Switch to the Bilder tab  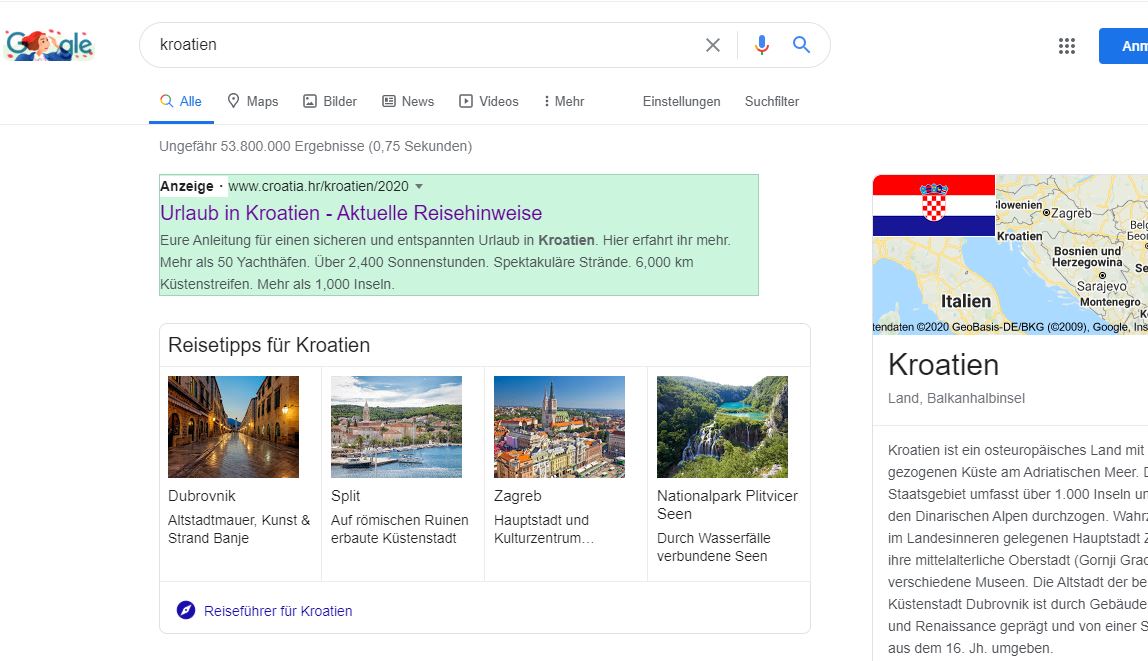click(x=330, y=101)
